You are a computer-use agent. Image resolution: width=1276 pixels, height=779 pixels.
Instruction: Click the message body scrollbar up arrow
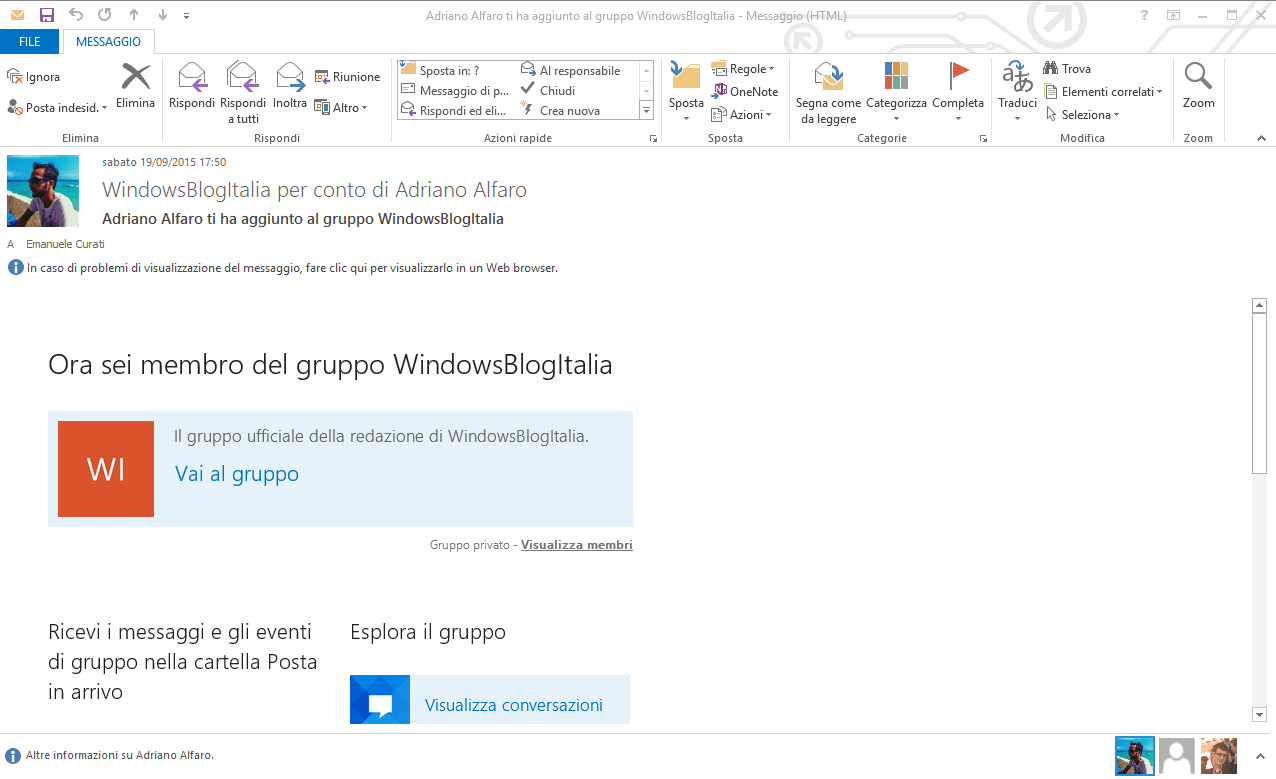pyautogui.click(x=1260, y=304)
